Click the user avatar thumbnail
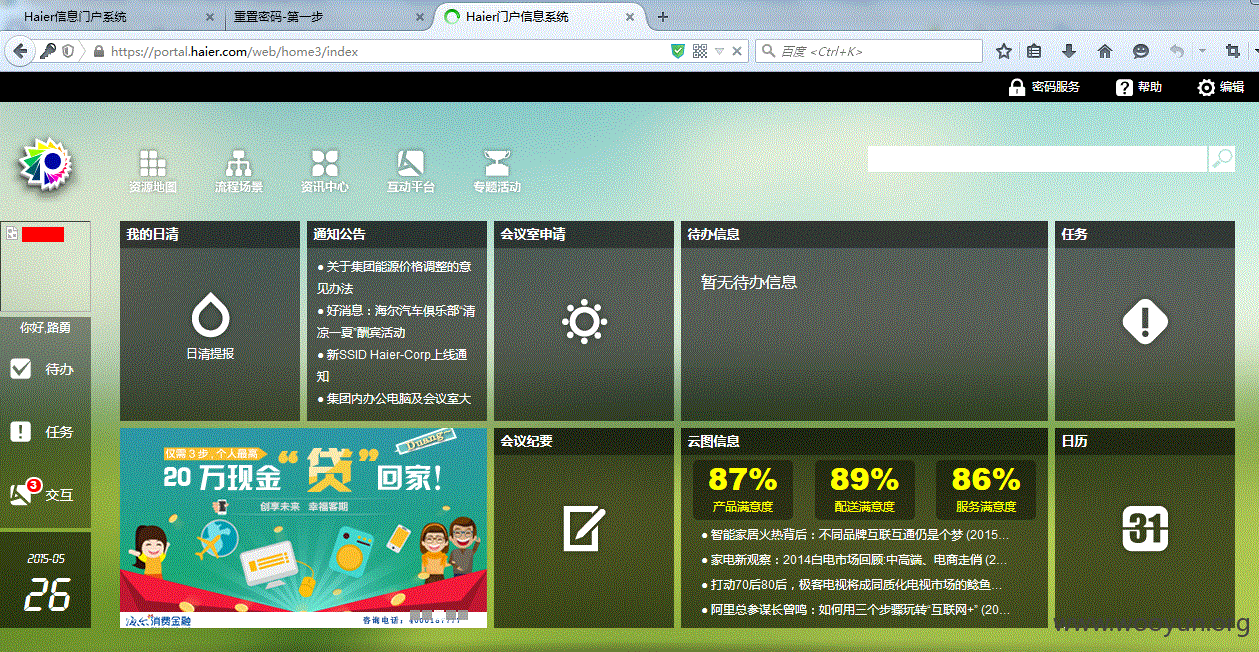1259x652 pixels. point(45,267)
